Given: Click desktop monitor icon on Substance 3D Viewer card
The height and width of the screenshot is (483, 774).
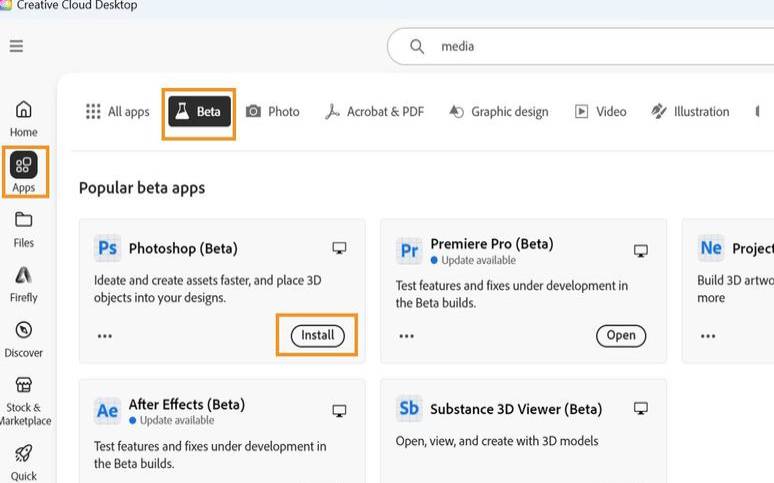Looking at the screenshot, I should (x=641, y=408).
